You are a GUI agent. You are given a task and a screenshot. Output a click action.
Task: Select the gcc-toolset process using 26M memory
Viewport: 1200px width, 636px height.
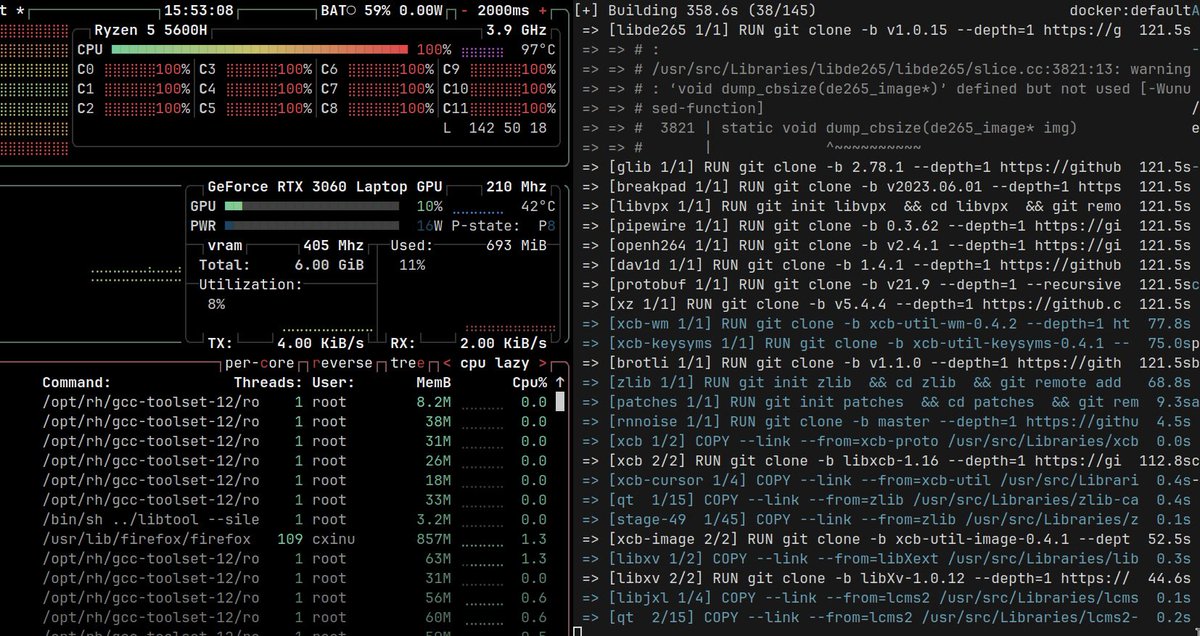pos(295,461)
